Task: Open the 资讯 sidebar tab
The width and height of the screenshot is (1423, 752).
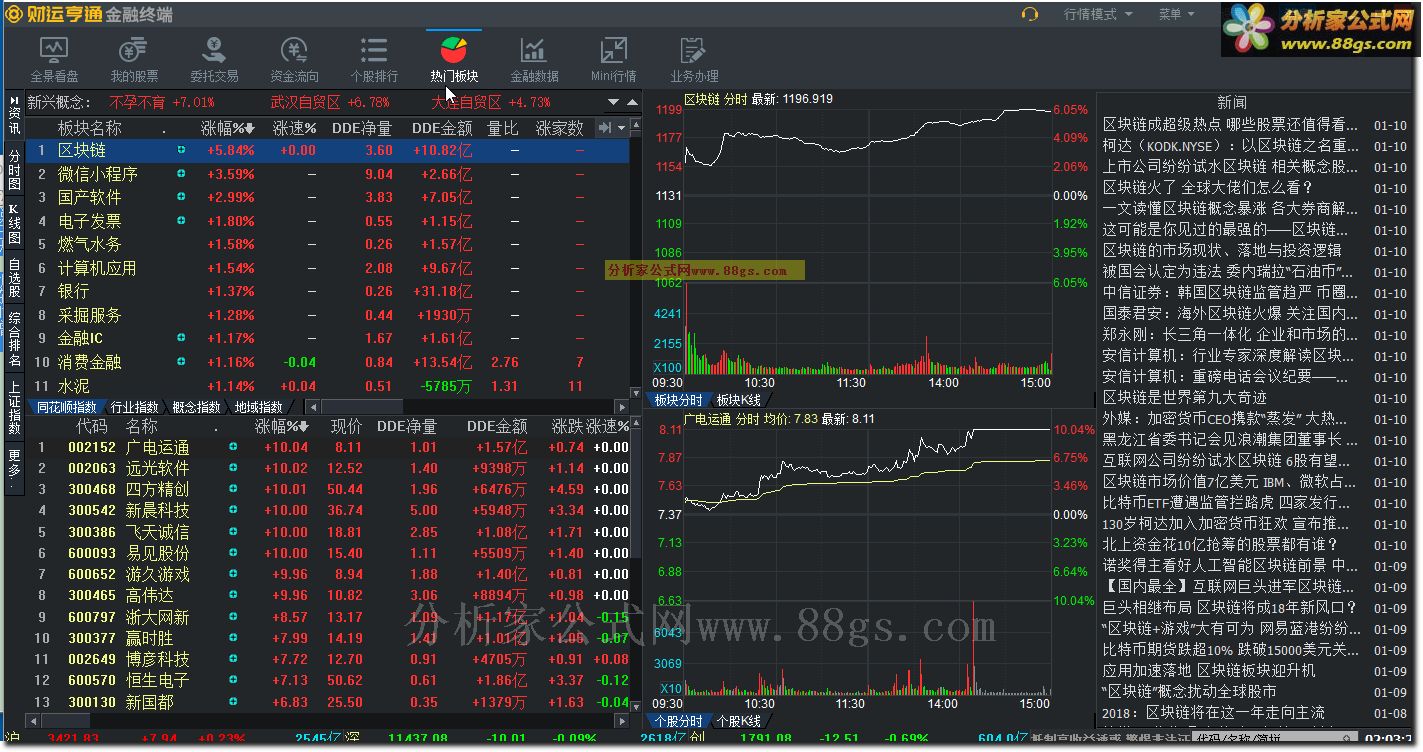Action: (14, 115)
